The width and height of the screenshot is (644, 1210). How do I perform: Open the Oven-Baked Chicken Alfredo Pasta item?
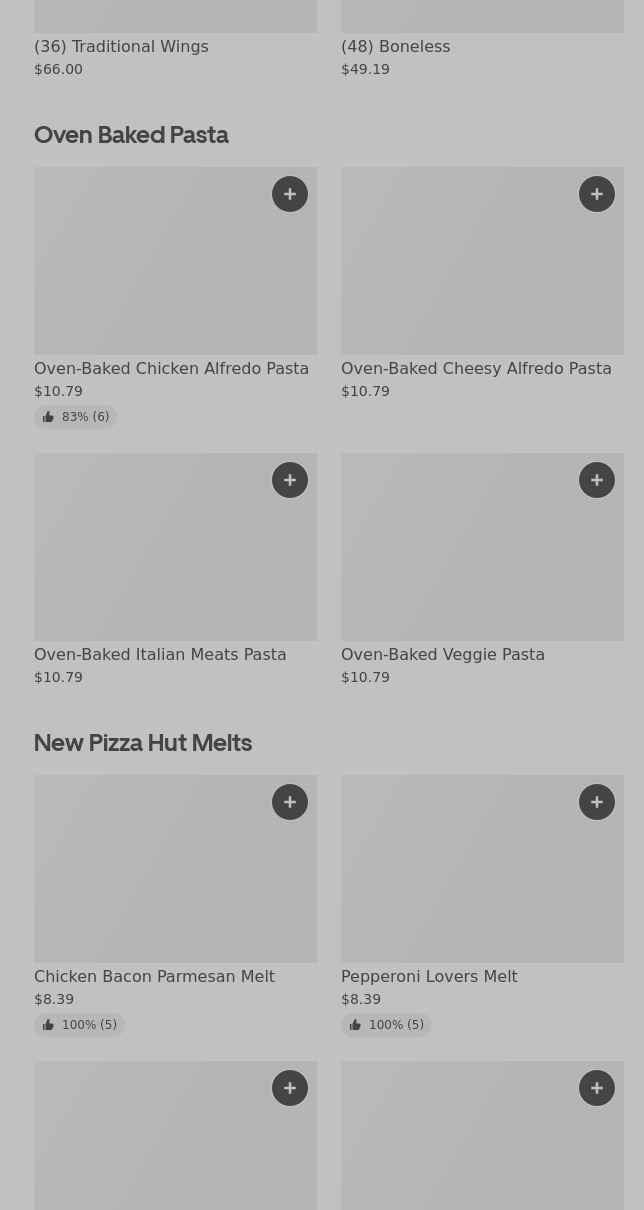pos(171,369)
